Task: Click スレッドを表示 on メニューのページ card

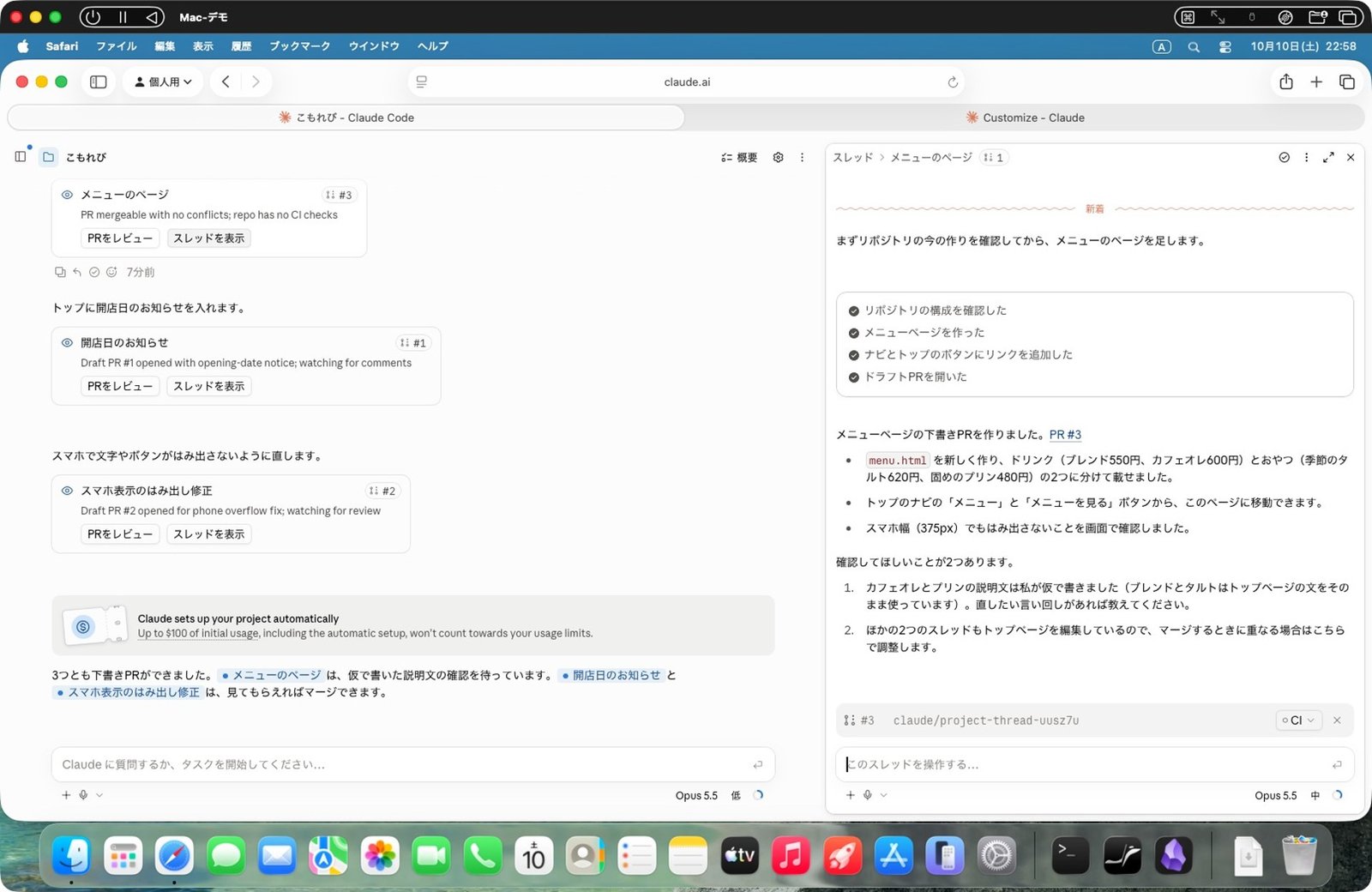Action: click(208, 238)
